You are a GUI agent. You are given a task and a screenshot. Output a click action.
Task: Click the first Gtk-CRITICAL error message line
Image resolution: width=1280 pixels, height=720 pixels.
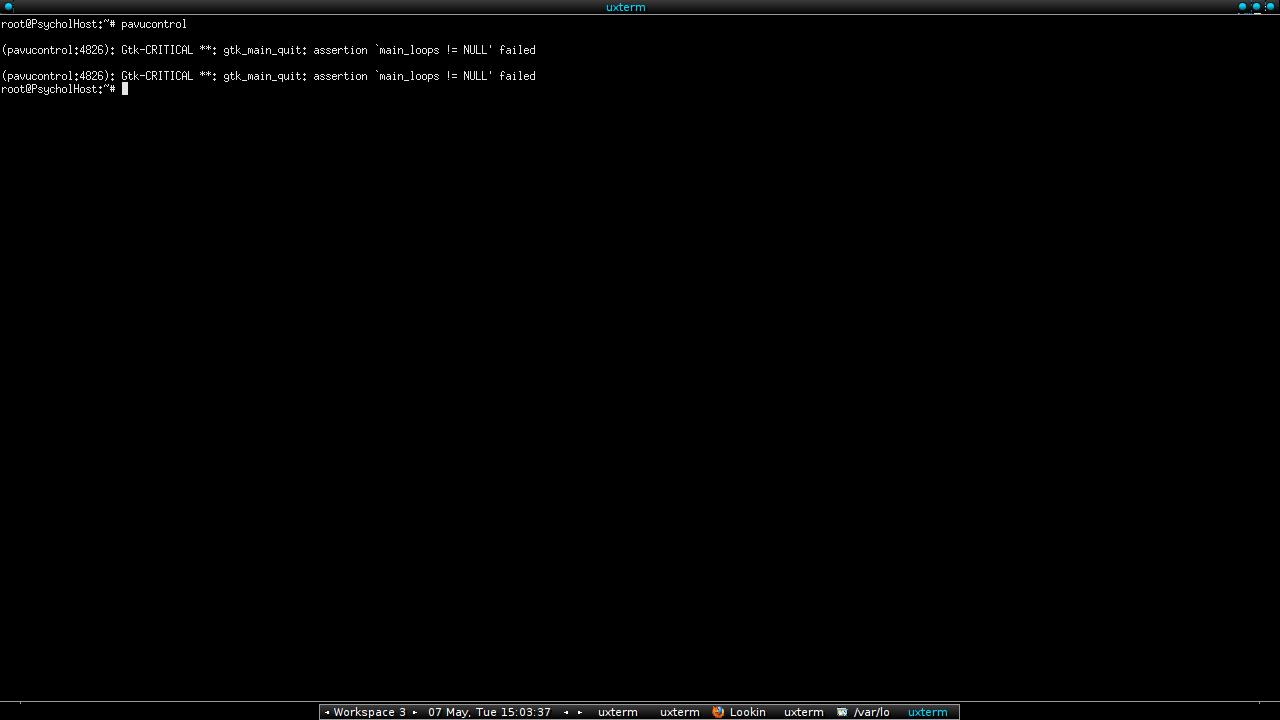(268, 50)
